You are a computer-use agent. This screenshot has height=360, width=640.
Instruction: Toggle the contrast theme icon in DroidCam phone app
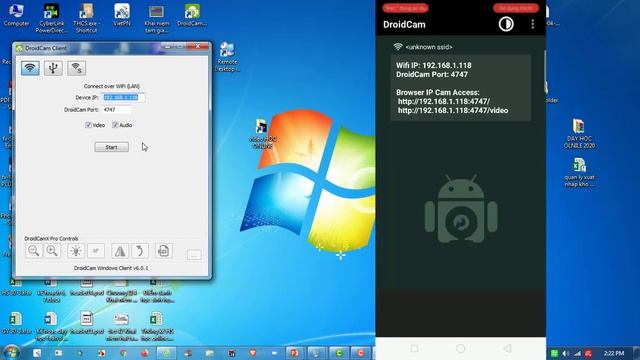[506, 24]
